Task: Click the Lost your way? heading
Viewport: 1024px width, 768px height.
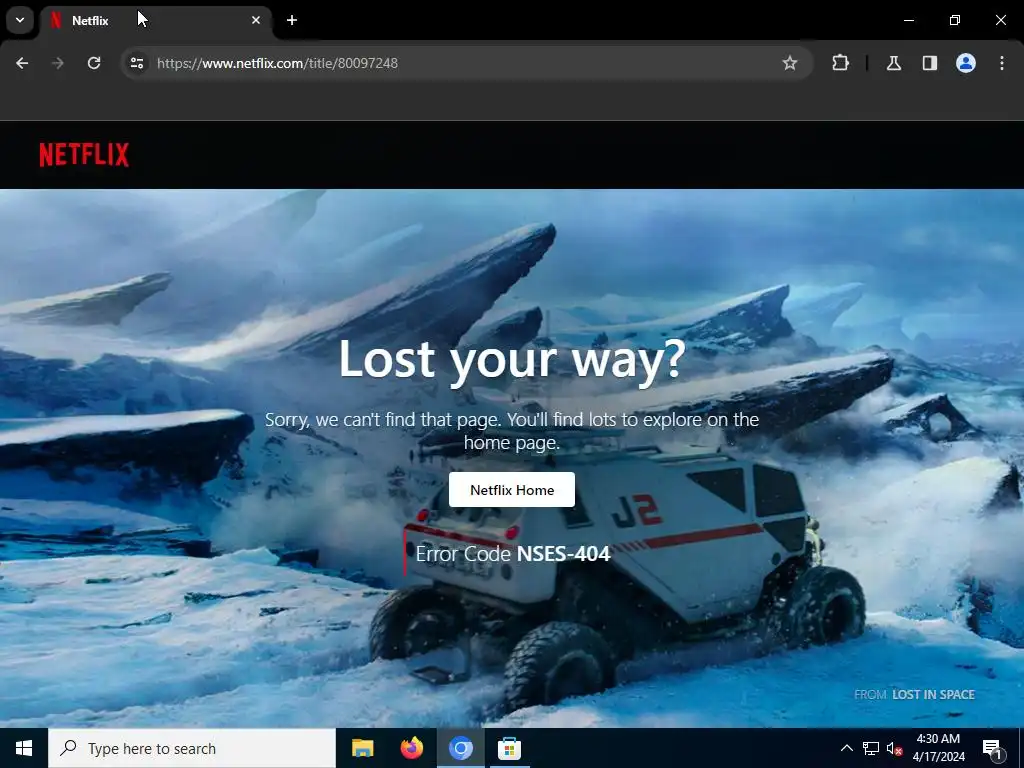Action: (x=512, y=359)
